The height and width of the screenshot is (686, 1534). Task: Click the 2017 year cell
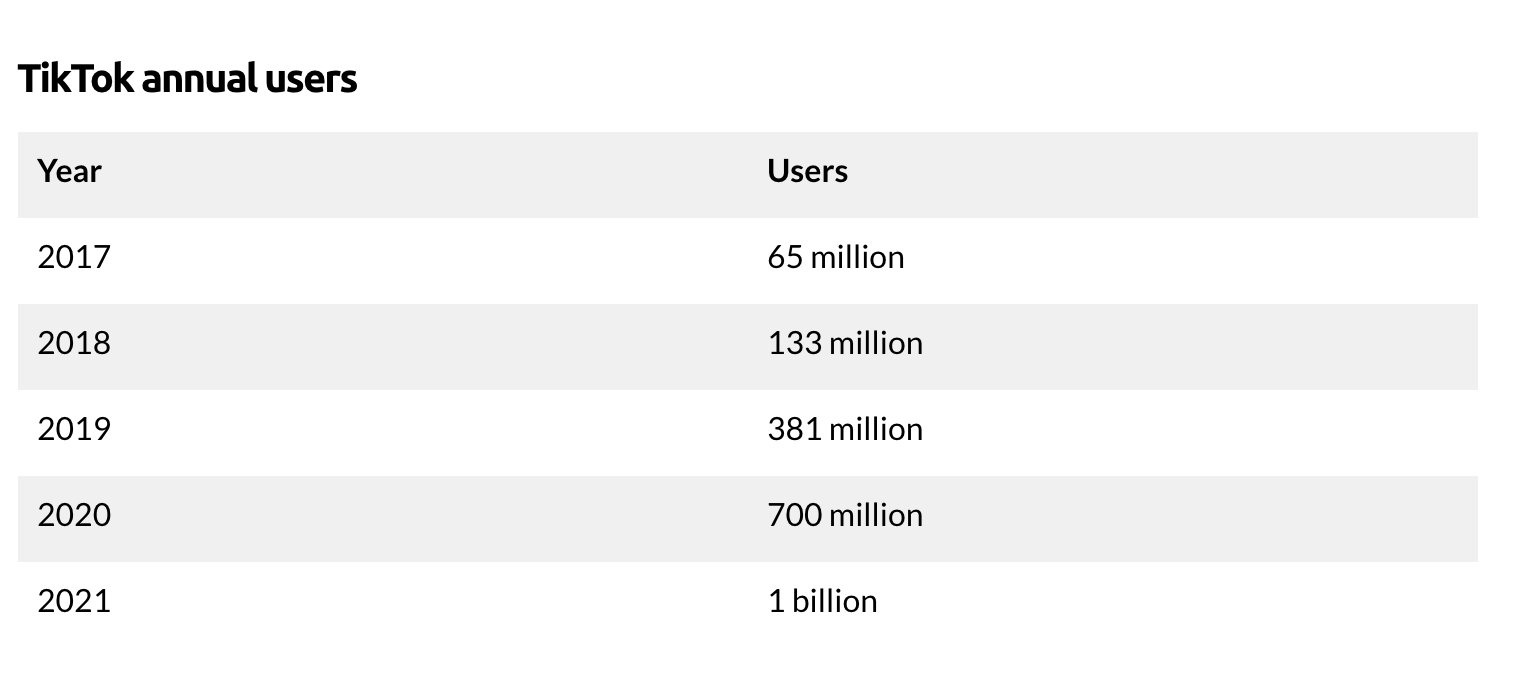pyautogui.click(x=74, y=257)
